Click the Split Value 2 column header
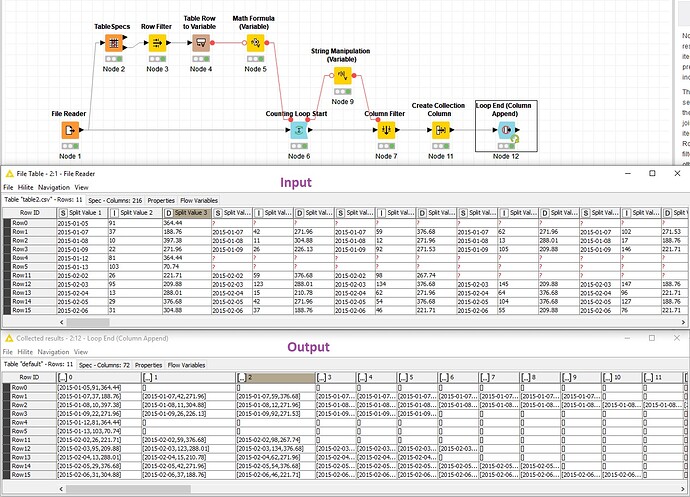This screenshot has width=690, height=497. [135, 213]
